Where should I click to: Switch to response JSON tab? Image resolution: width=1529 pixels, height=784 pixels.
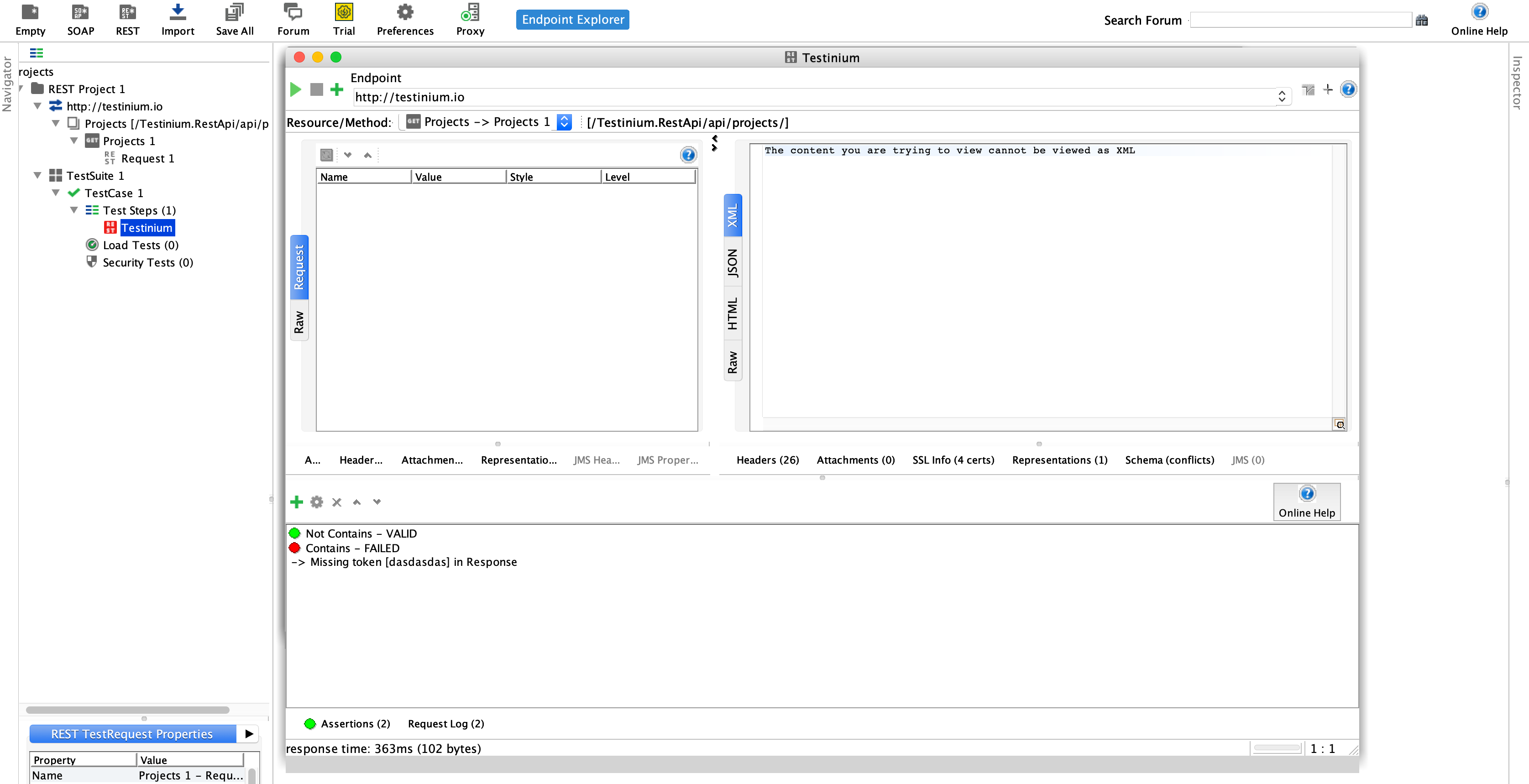[733, 263]
